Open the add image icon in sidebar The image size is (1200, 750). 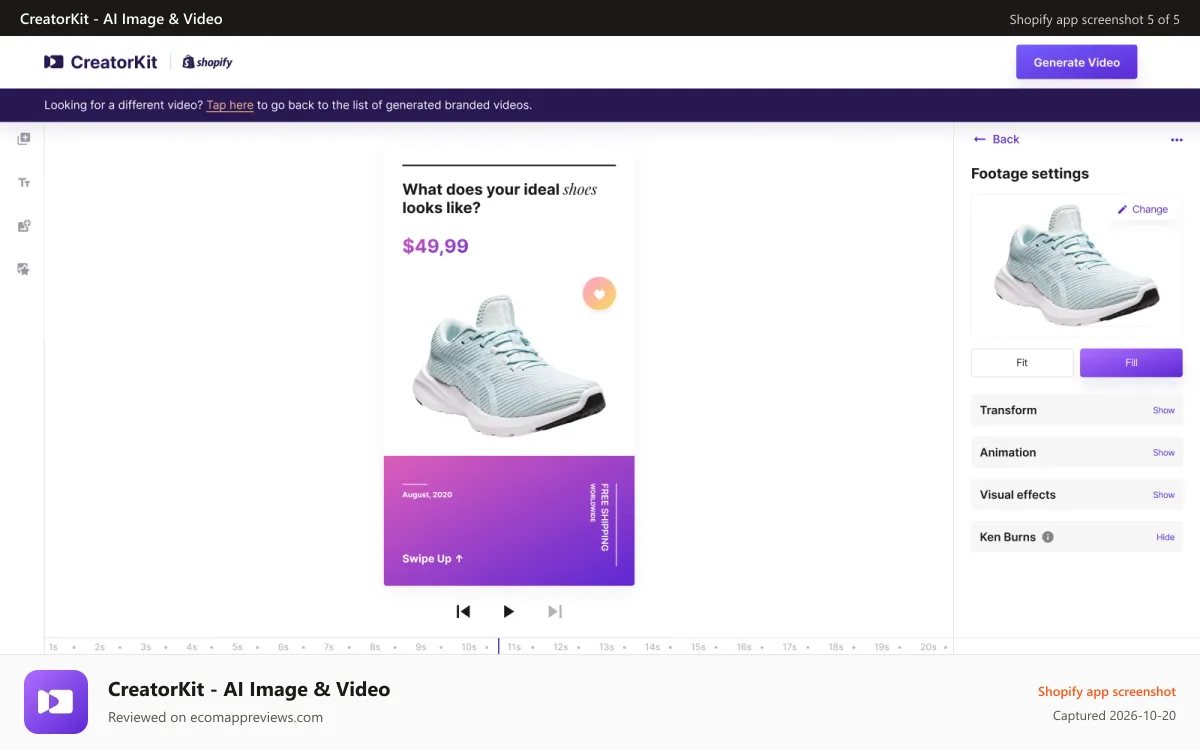coord(24,226)
